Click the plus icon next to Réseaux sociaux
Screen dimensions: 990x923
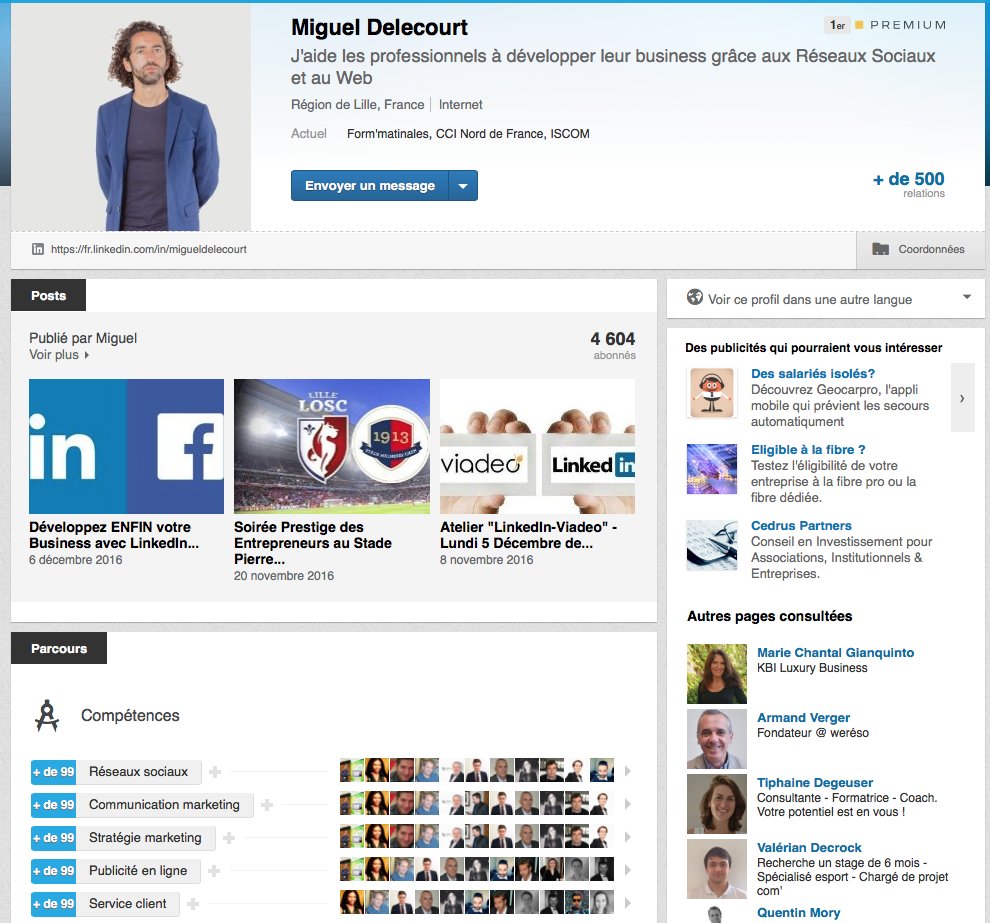click(x=215, y=772)
